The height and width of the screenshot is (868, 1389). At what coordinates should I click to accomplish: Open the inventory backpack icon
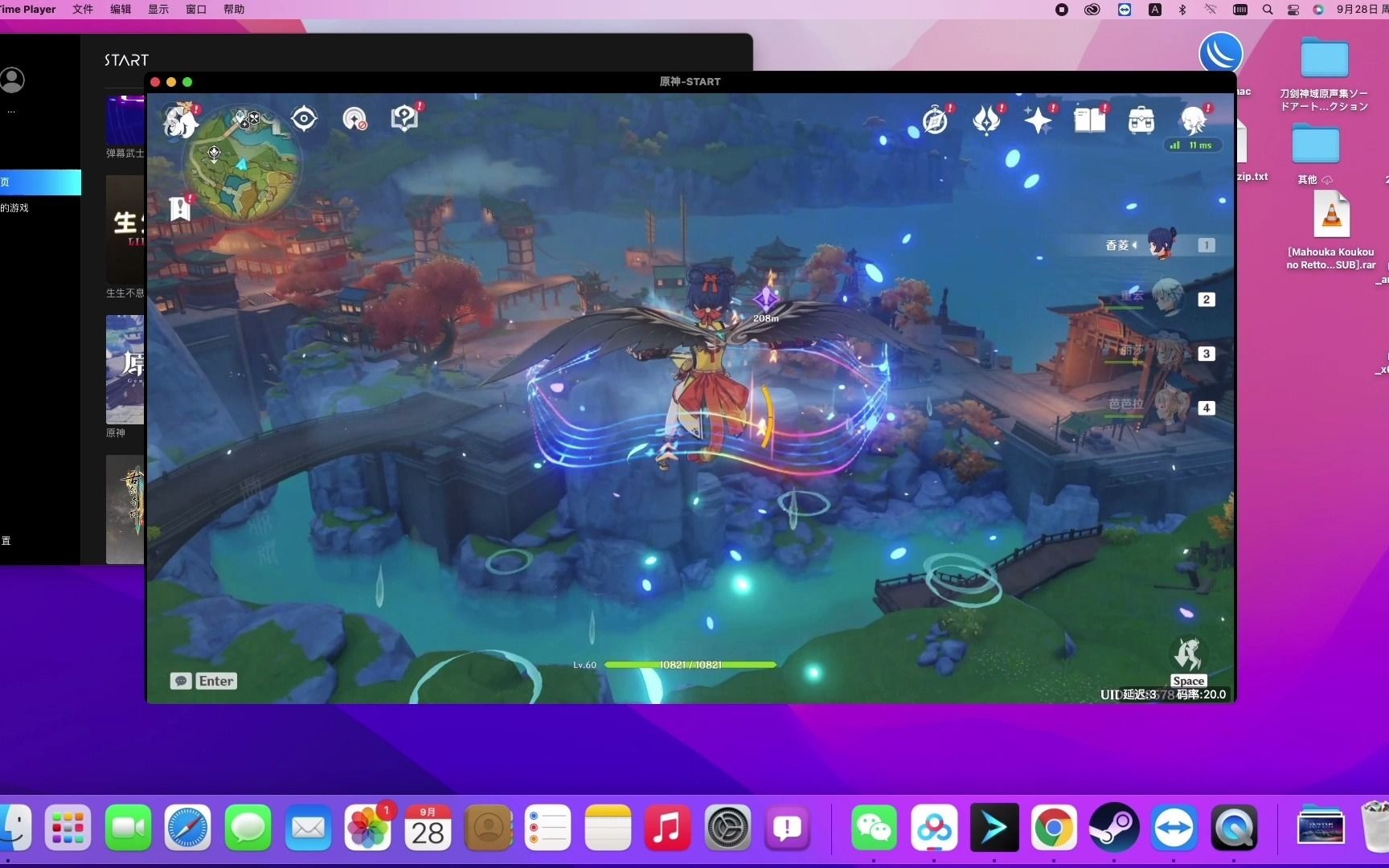point(1141,121)
